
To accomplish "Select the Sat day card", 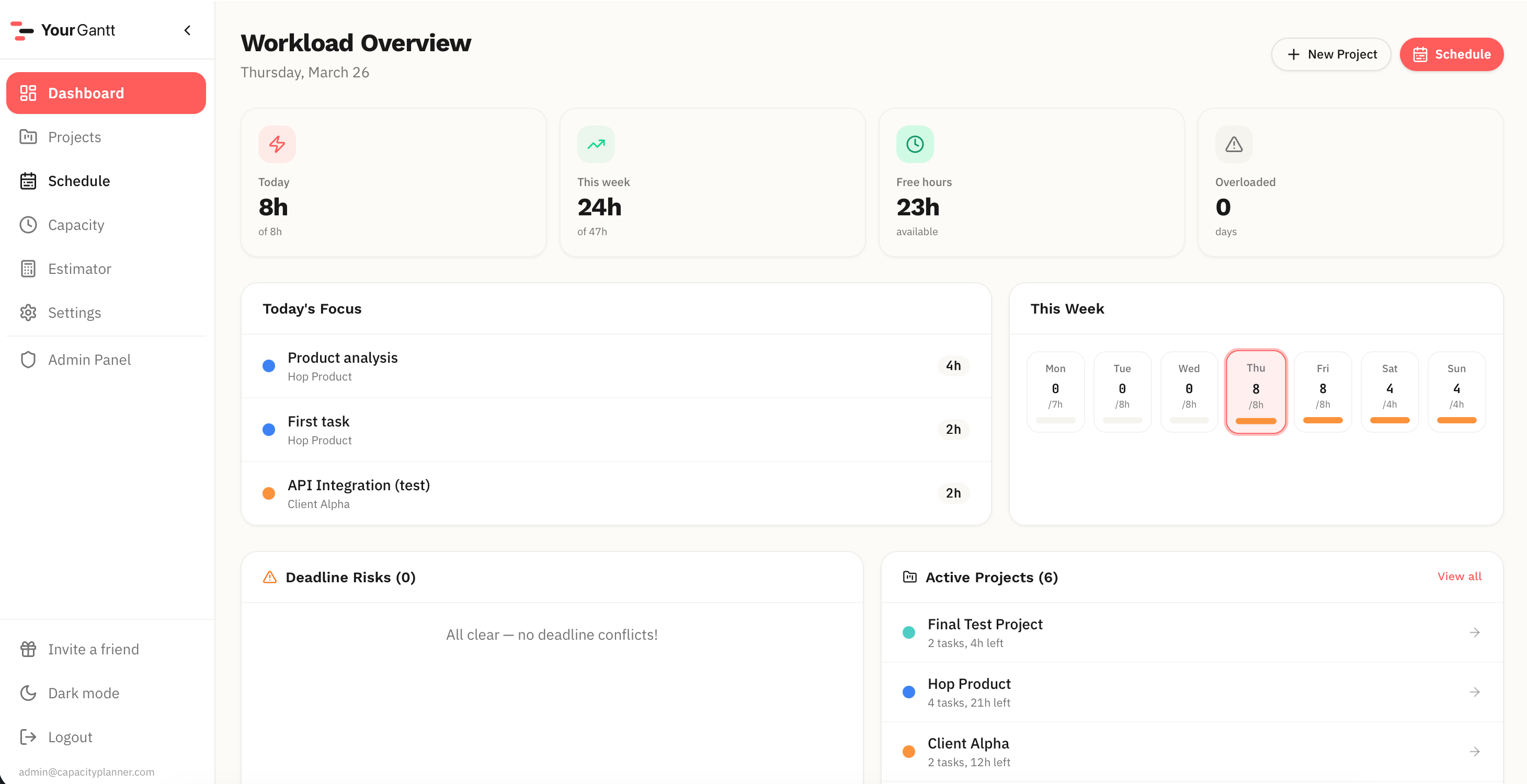I will (1389, 391).
